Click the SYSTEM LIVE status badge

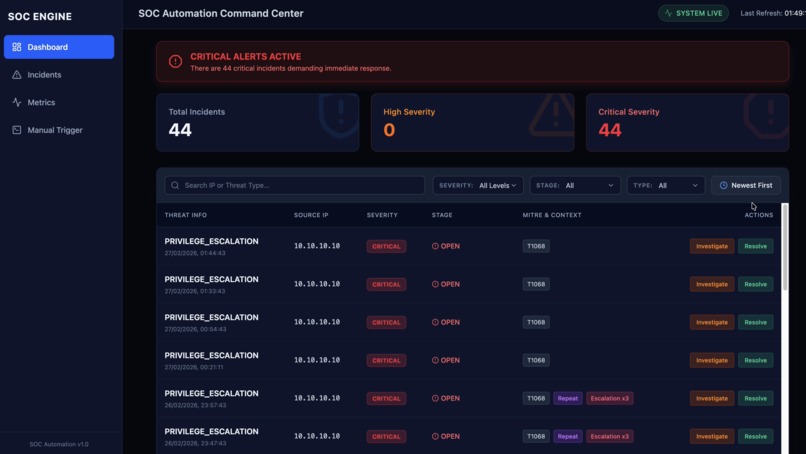tap(693, 13)
